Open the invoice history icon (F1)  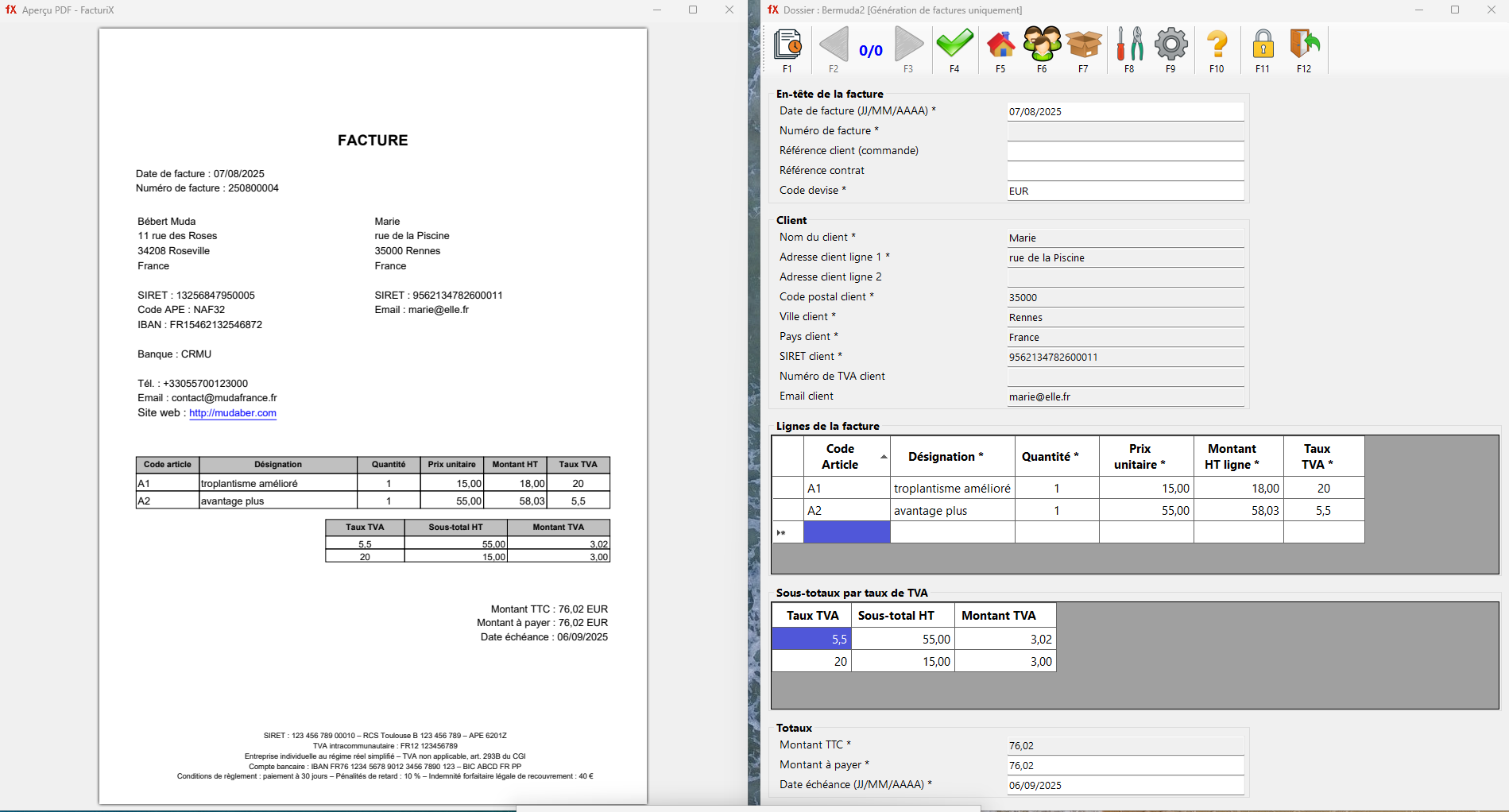[x=787, y=45]
